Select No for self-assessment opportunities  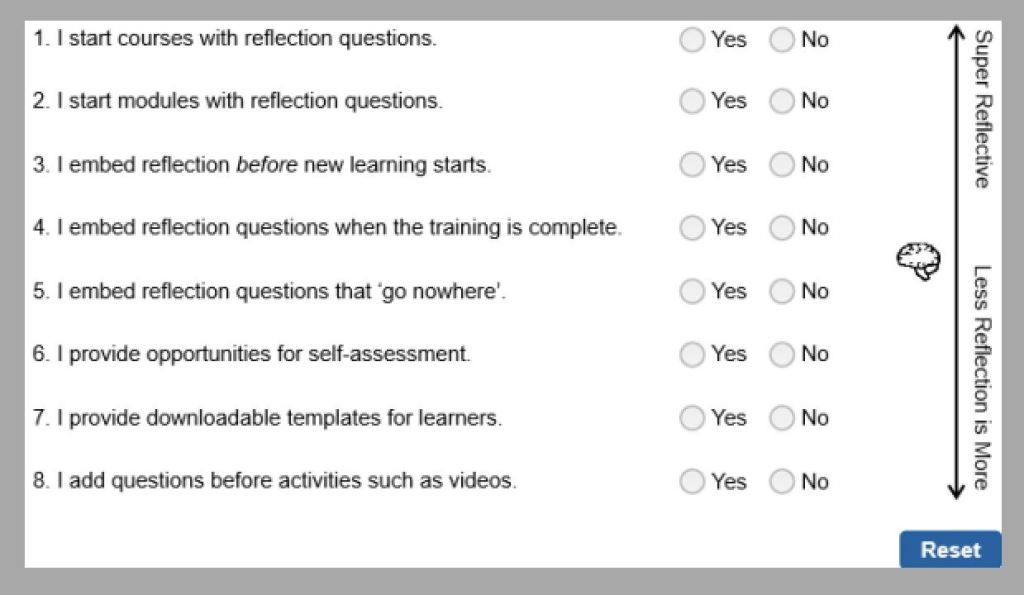coord(782,354)
